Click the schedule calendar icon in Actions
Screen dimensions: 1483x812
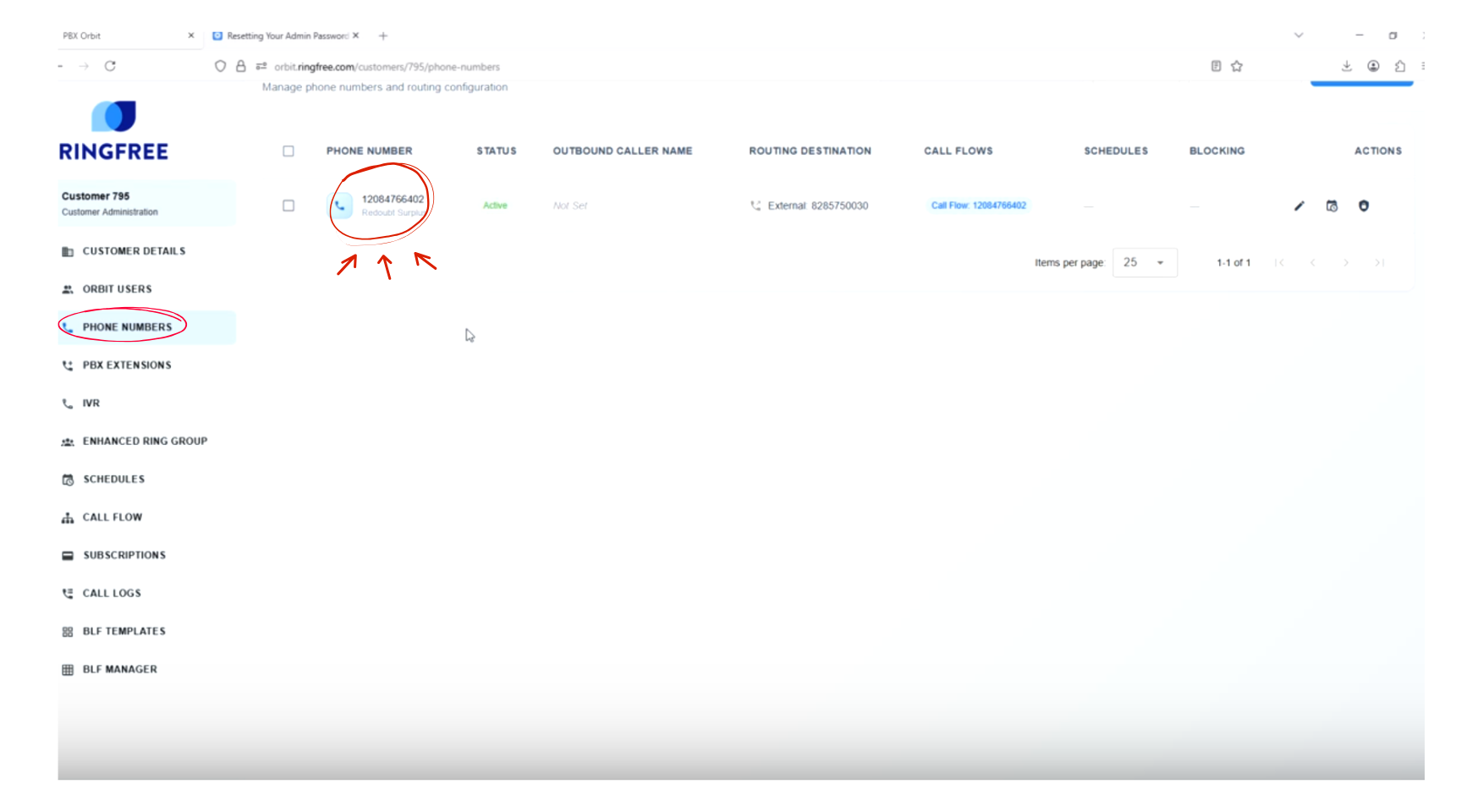click(x=1332, y=206)
